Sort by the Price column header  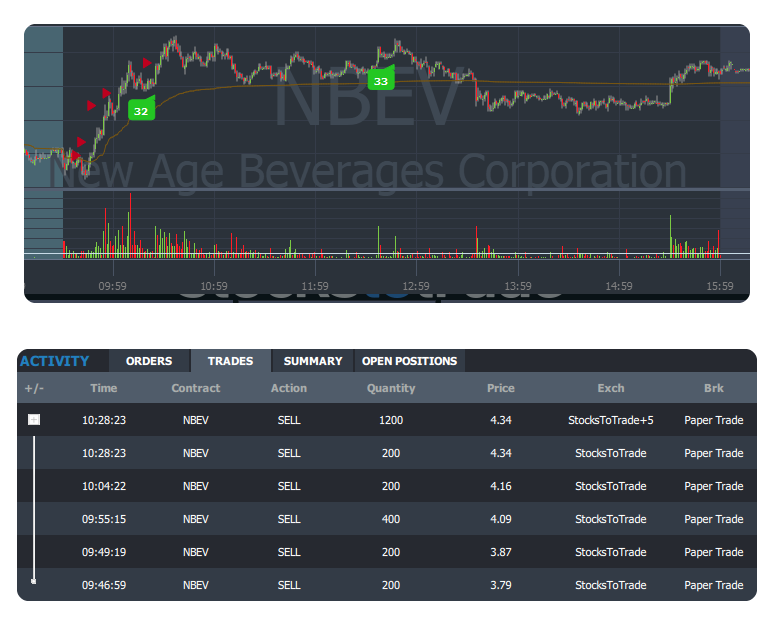[500, 388]
